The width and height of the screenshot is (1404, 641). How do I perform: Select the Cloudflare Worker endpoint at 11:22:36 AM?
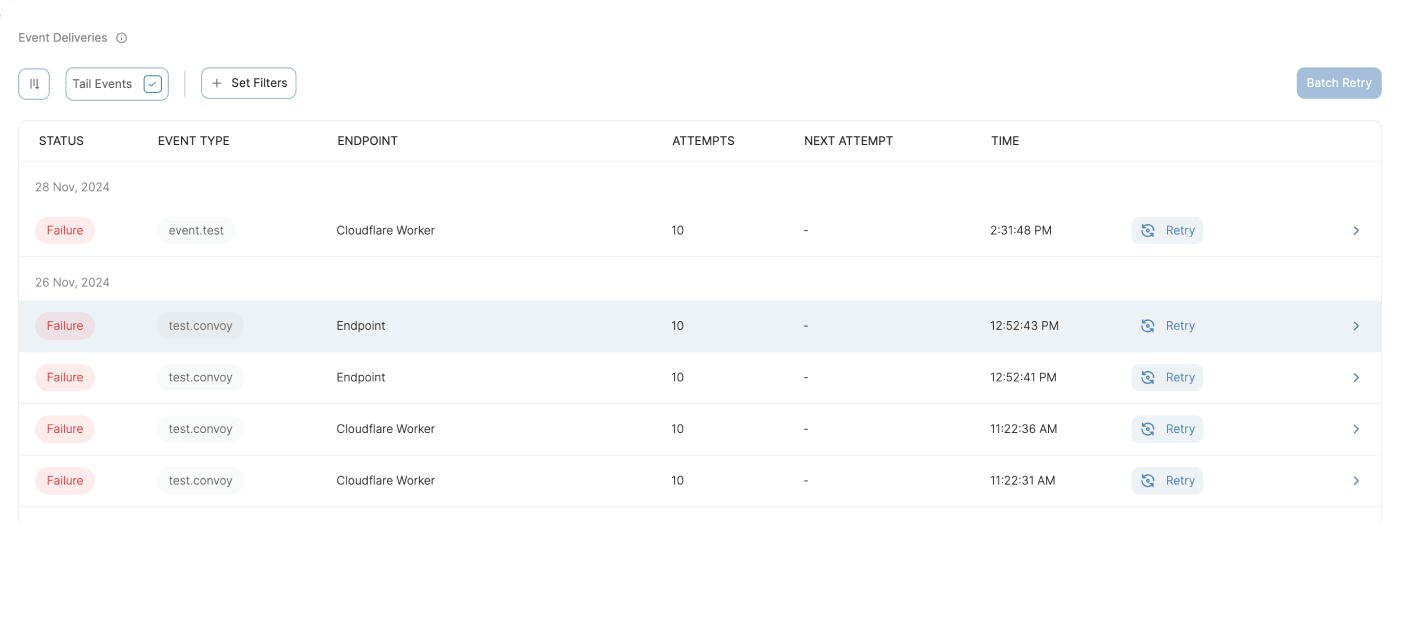[385, 429]
